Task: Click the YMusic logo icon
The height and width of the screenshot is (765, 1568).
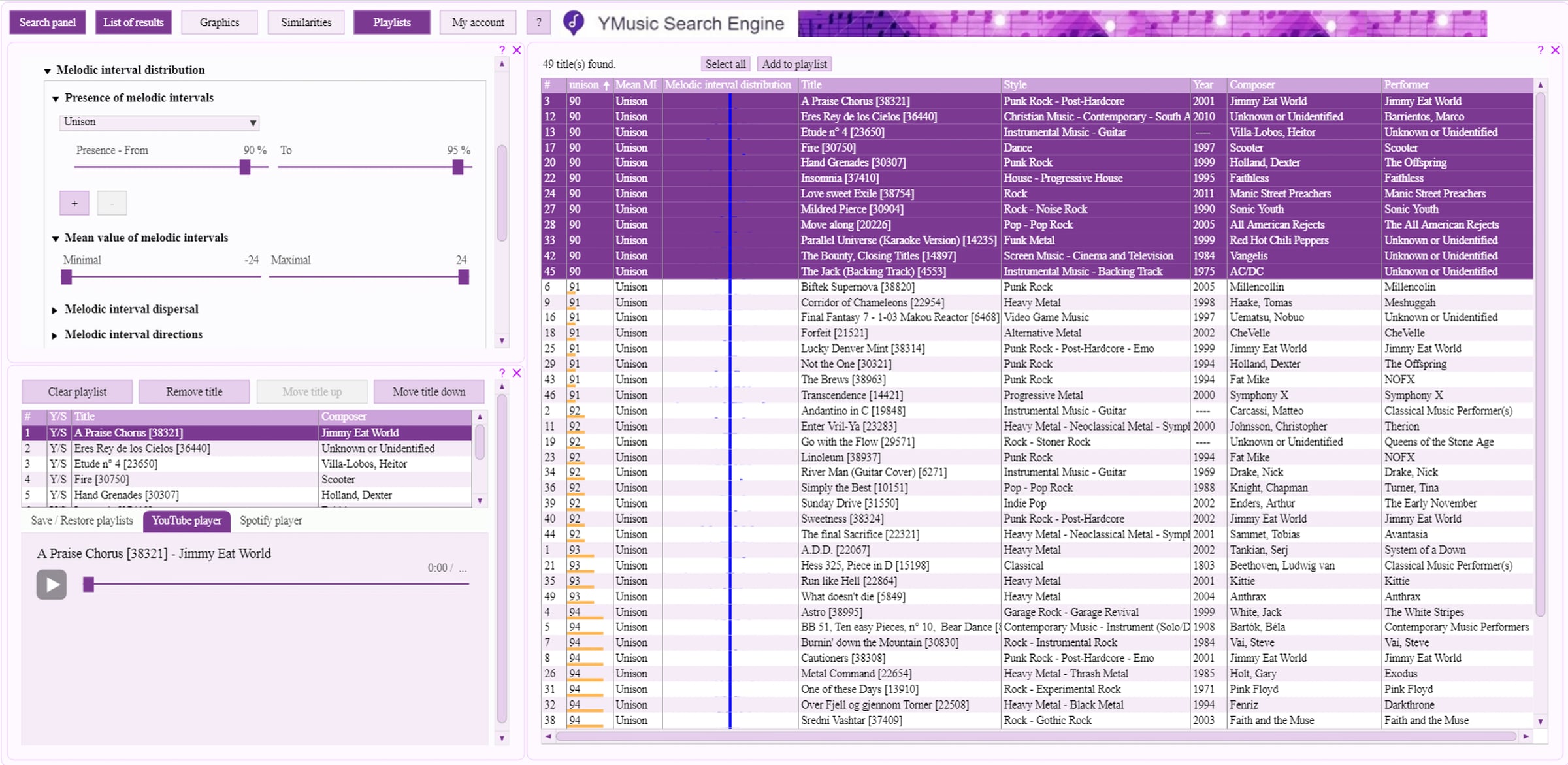Action: (574, 23)
